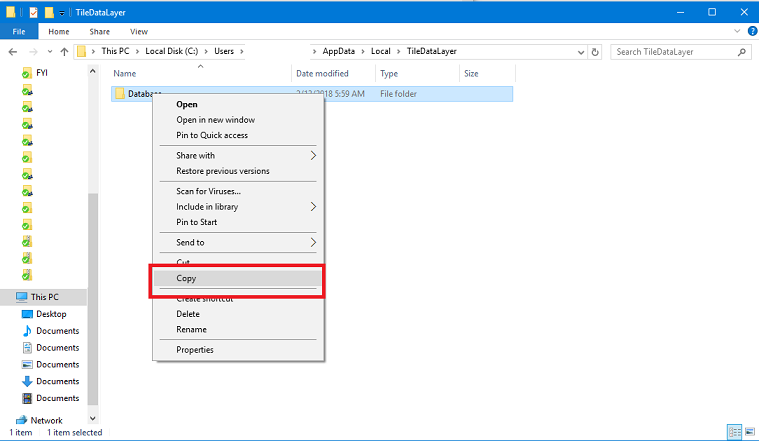
Task: Switch to Large icons view icon
Action: pyautogui.click(x=750, y=431)
